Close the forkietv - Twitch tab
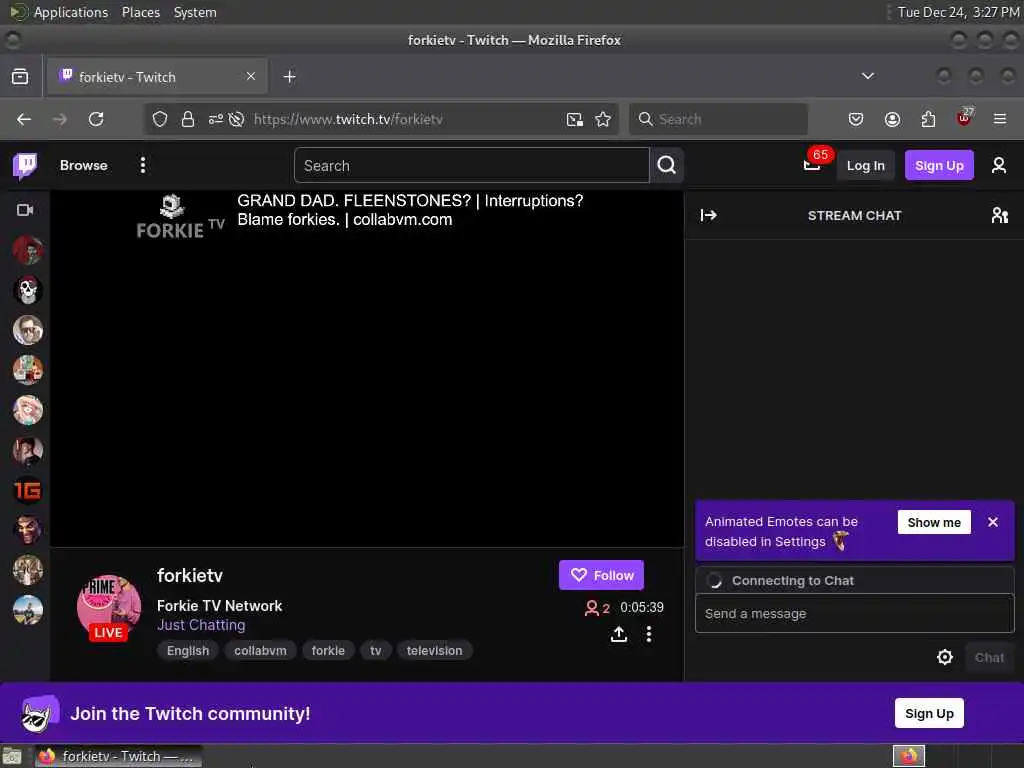 point(251,76)
